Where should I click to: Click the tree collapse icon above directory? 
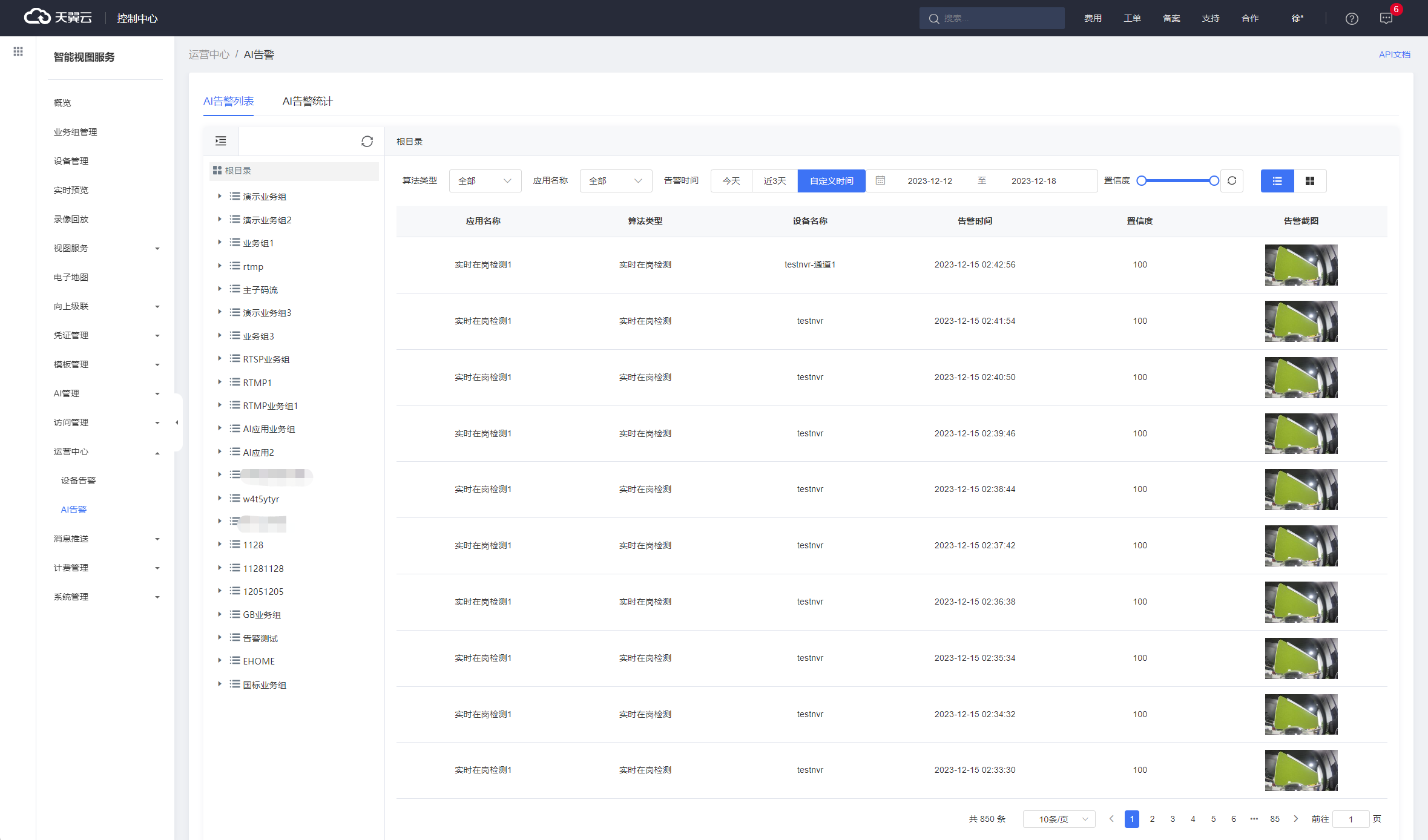click(x=221, y=141)
